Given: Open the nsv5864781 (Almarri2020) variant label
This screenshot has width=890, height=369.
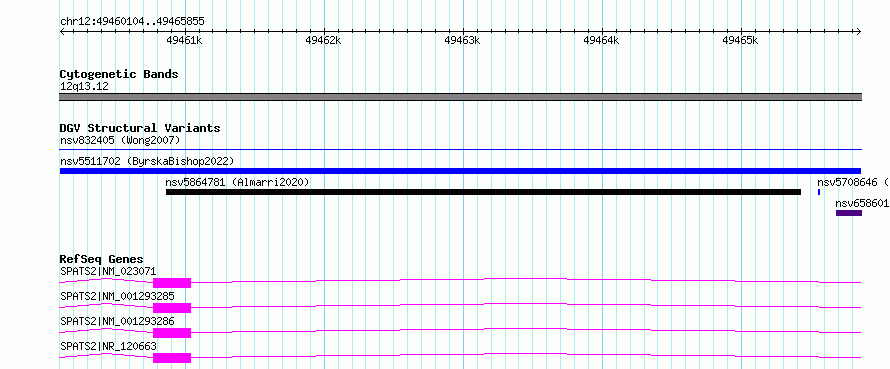Looking at the screenshot, I should coord(237,182).
